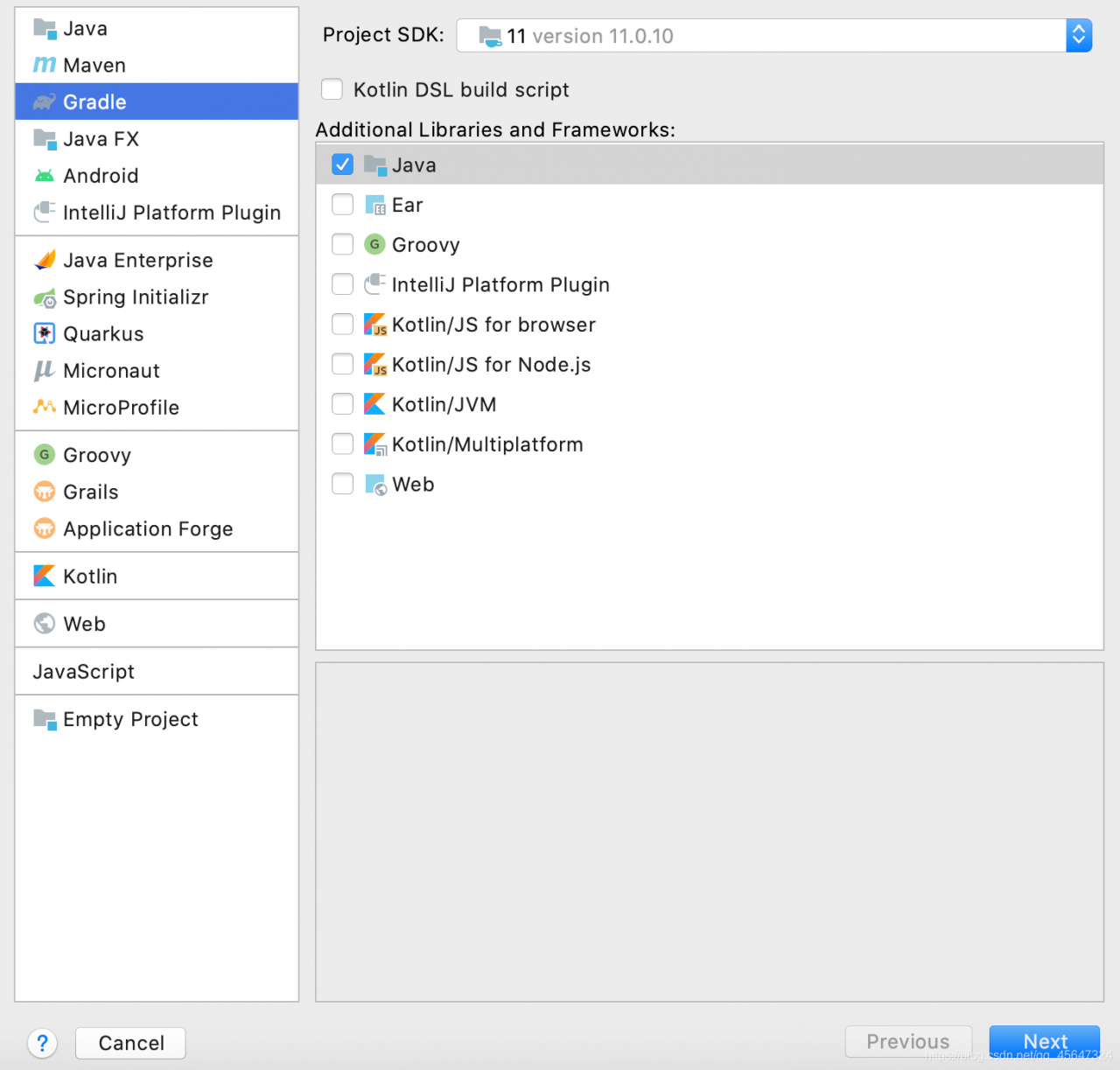Viewport: 1120px width, 1070px height.
Task: Select Micronaut project type label
Action: coord(111,371)
